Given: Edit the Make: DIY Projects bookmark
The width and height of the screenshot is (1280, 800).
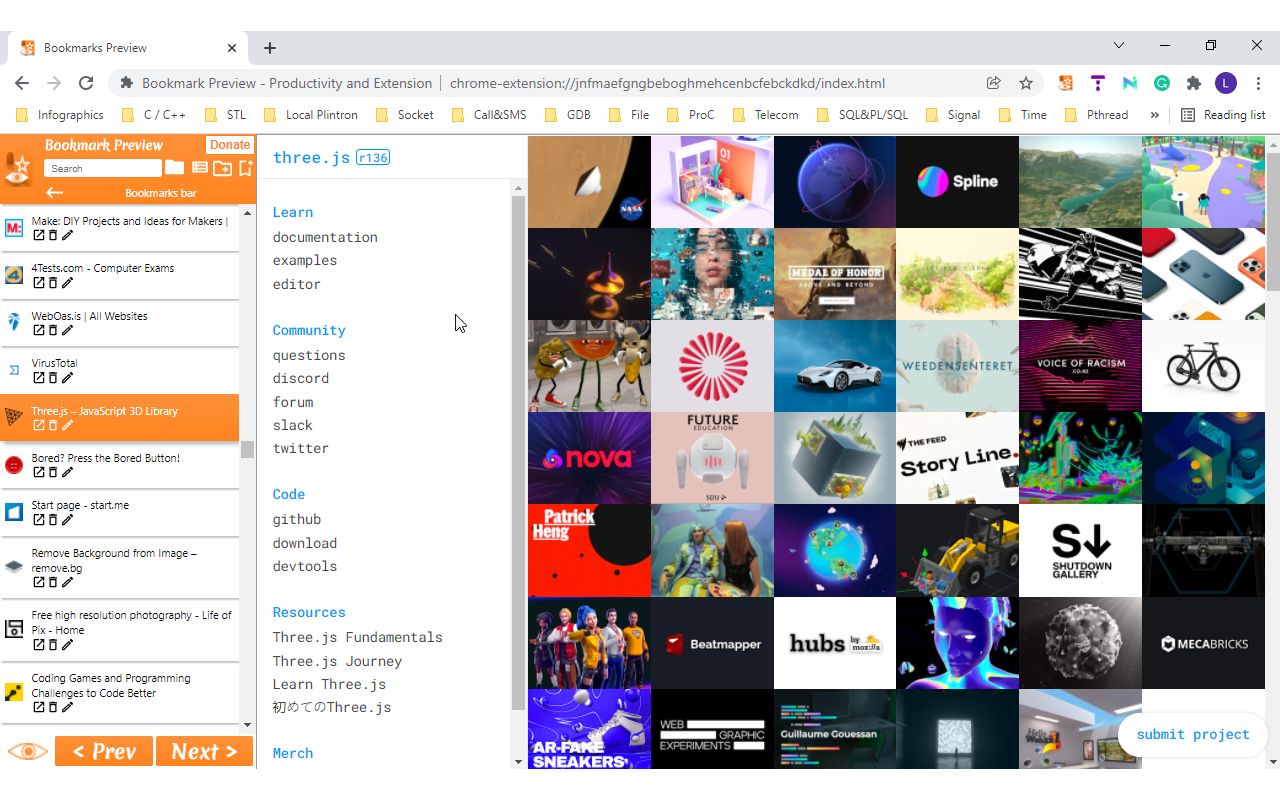Looking at the screenshot, I should click(x=68, y=236).
